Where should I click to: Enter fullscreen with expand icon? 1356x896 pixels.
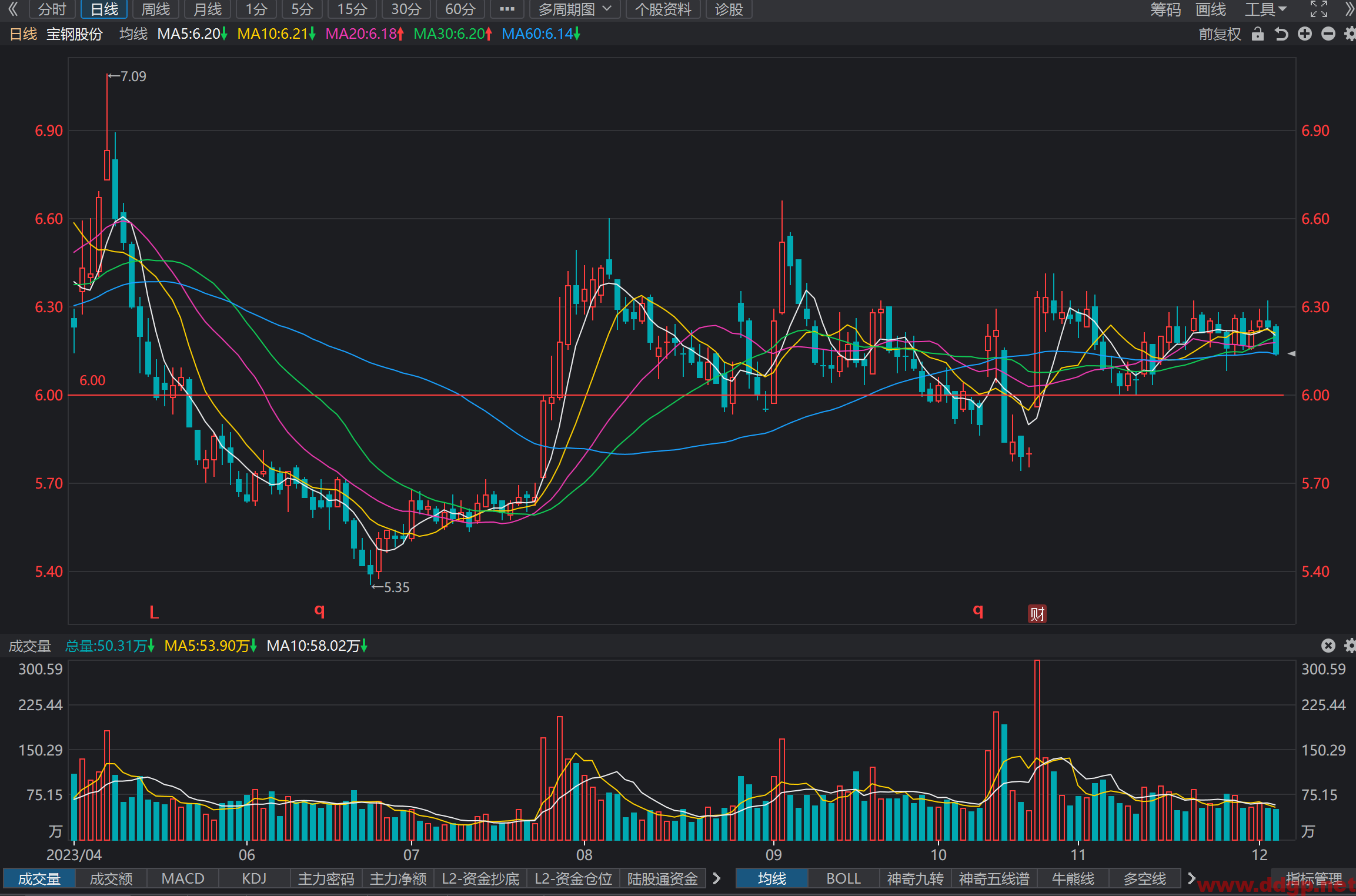click(1319, 9)
